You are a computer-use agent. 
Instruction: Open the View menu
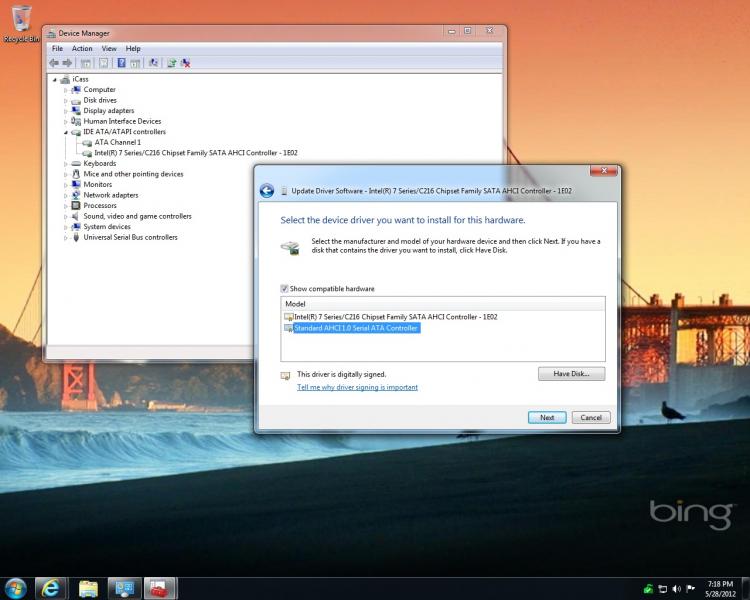pyautogui.click(x=109, y=49)
